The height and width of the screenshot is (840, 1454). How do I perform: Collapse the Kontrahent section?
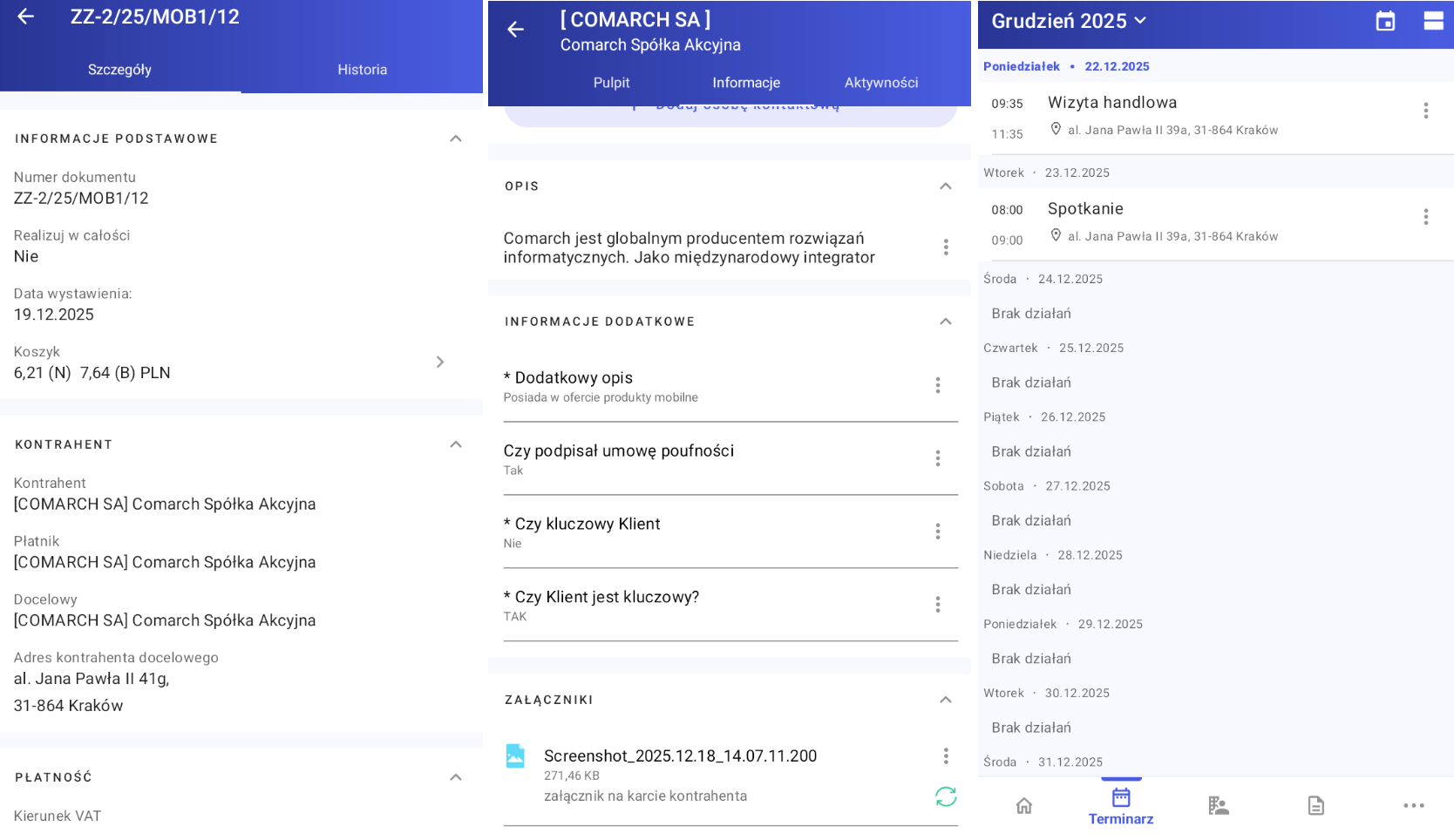click(455, 444)
